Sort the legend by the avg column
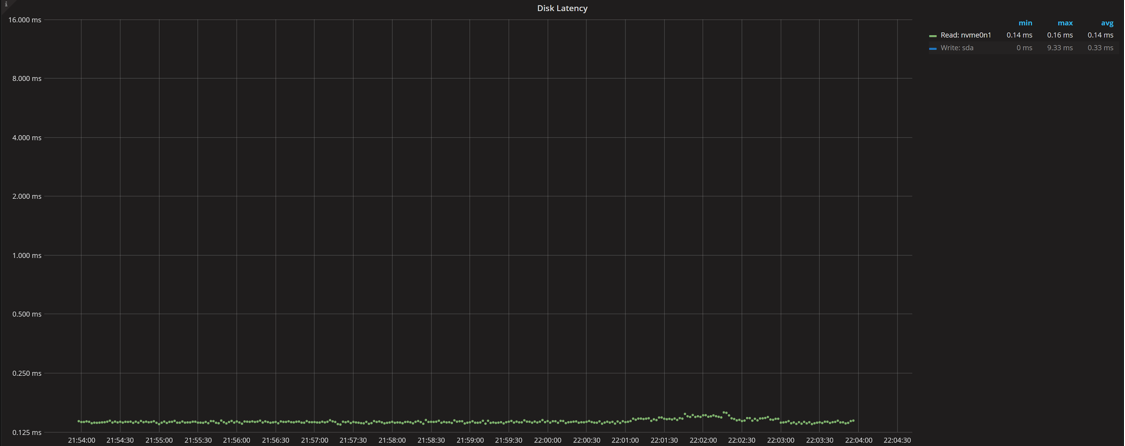Image resolution: width=1125 pixels, height=446 pixels. pos(1106,23)
